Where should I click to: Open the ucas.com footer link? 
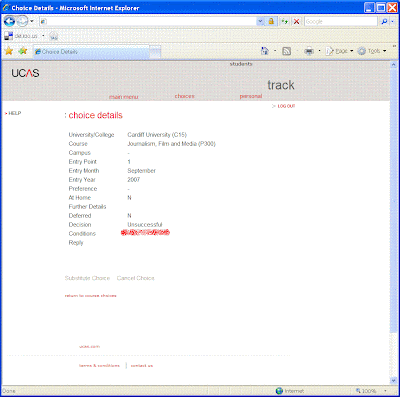[89, 346]
